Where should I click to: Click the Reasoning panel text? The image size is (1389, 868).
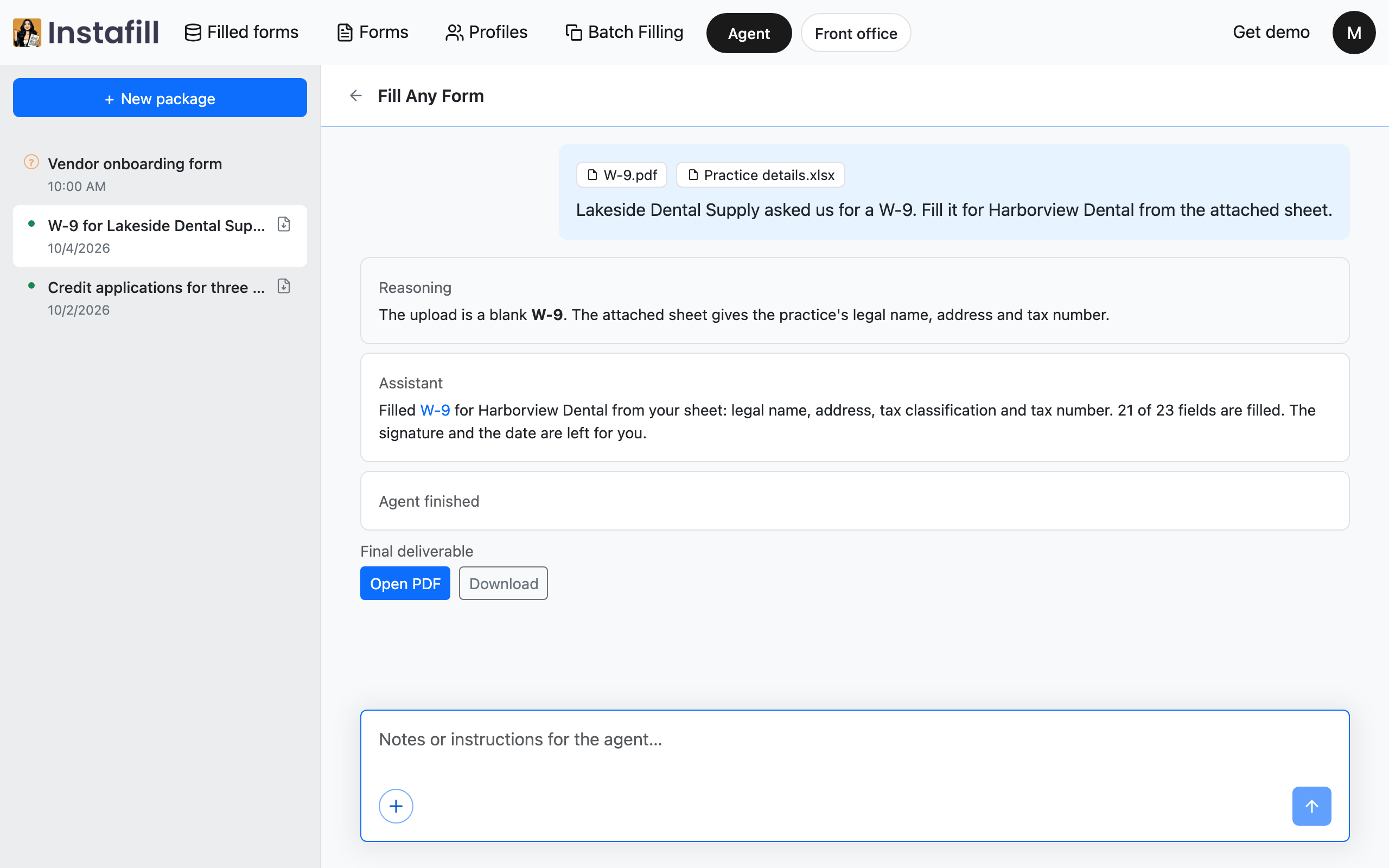[744, 315]
